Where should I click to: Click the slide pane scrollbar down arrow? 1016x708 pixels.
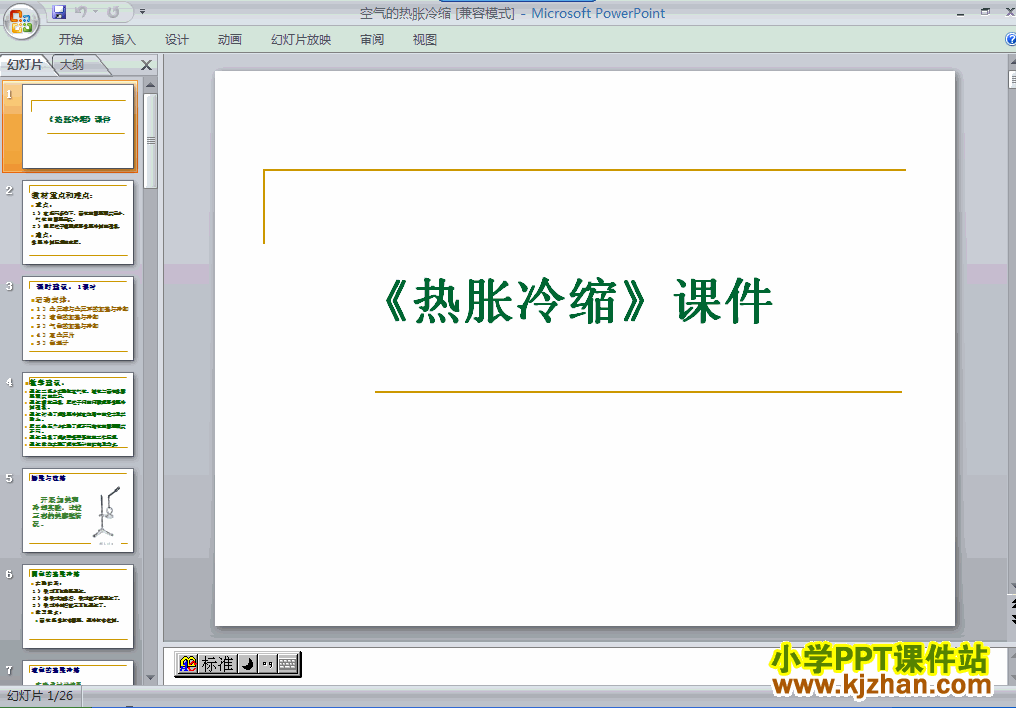[x=150, y=678]
